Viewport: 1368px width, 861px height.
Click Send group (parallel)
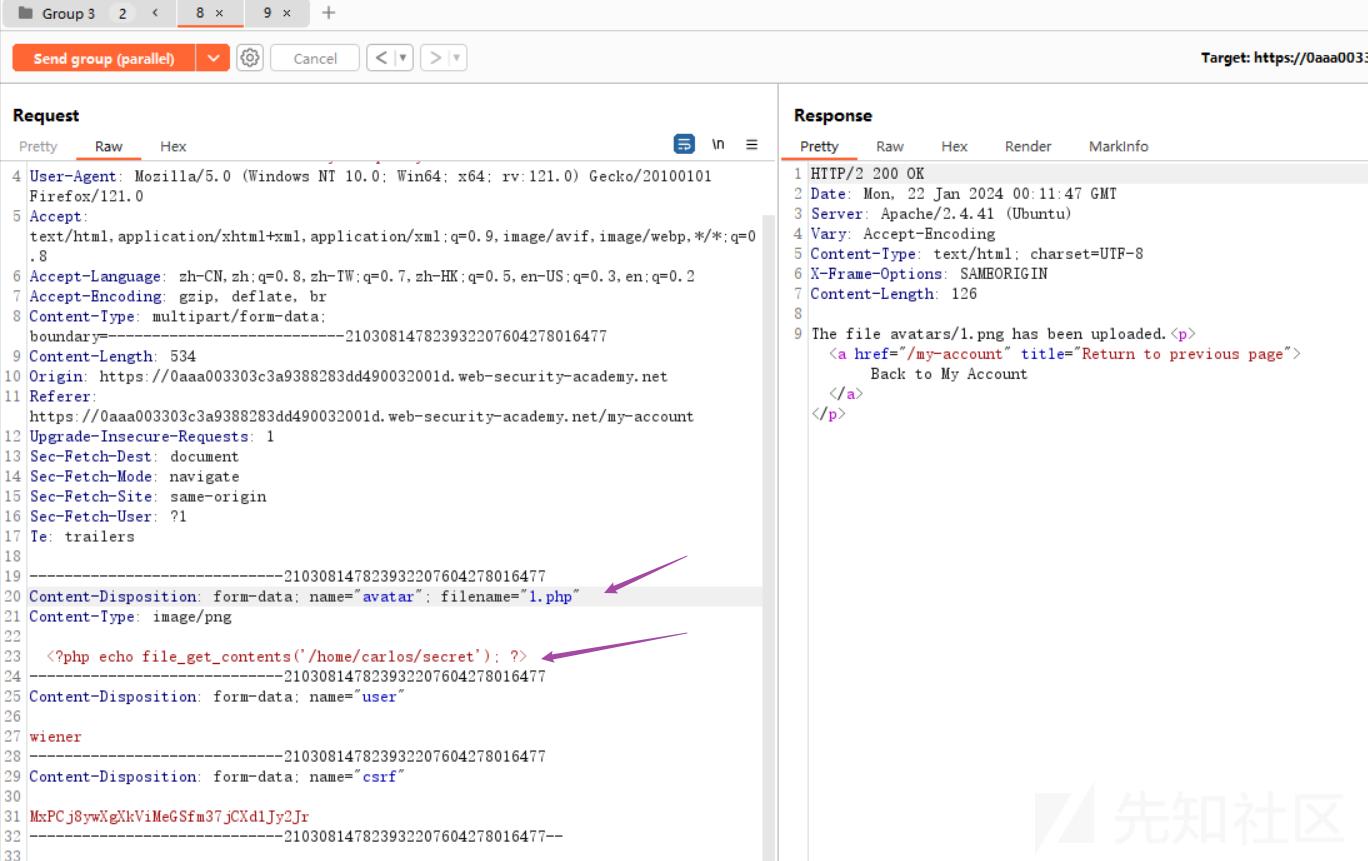(104, 58)
